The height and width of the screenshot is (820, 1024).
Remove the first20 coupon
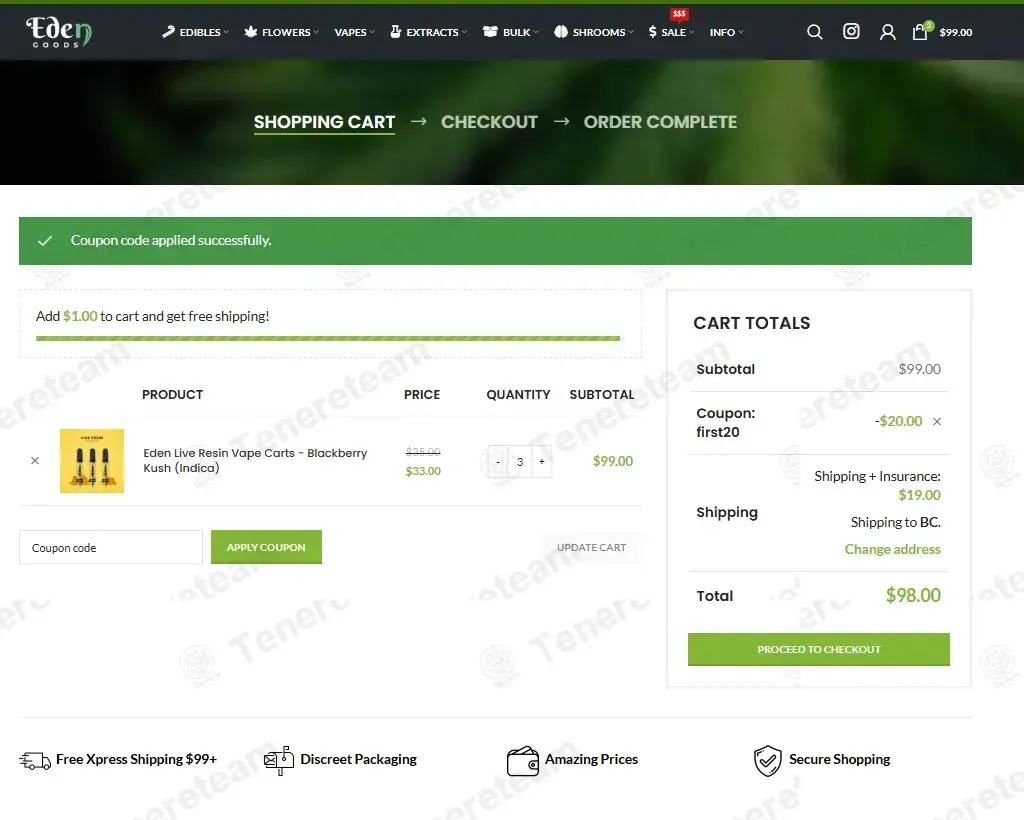pos(937,422)
